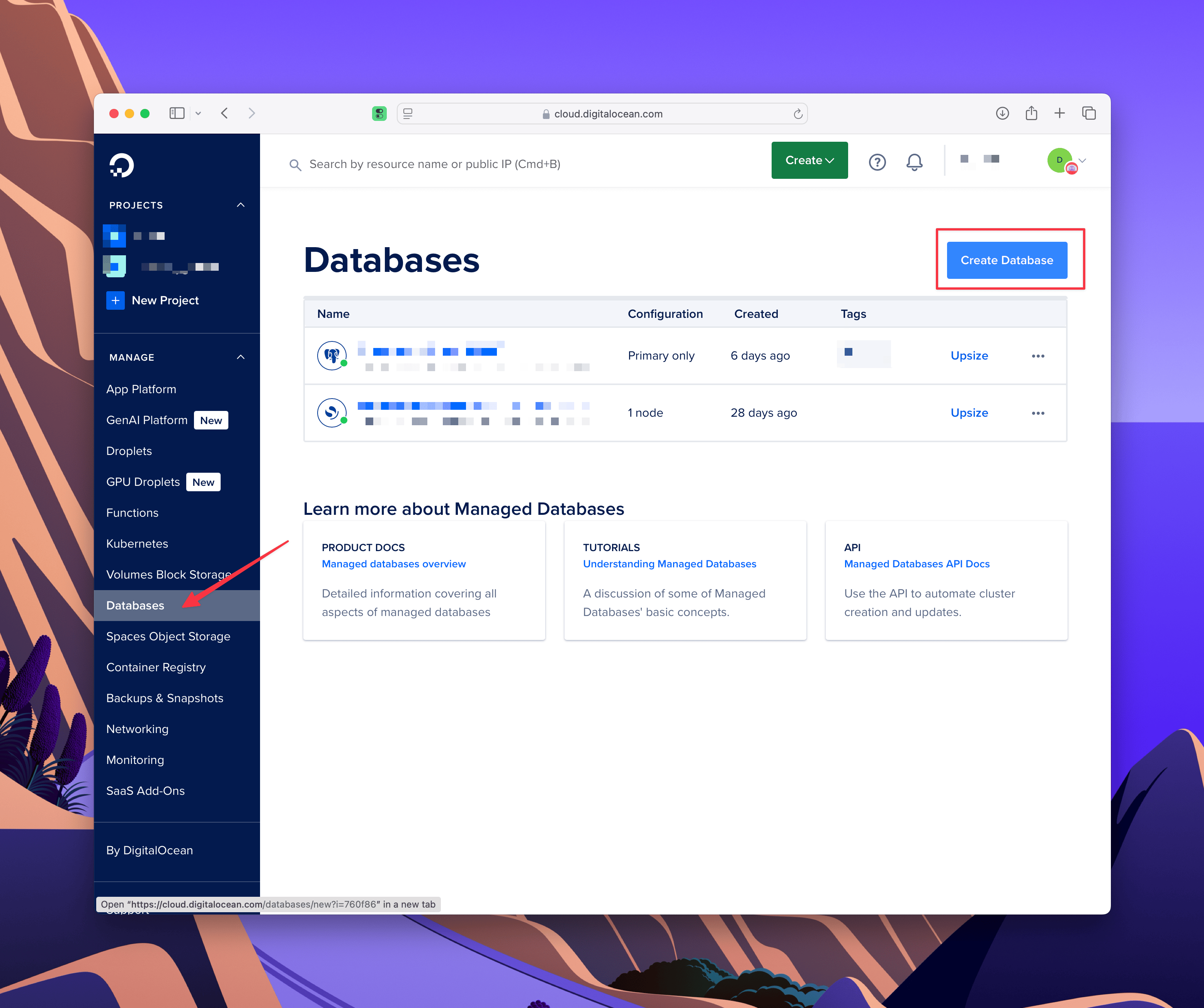Focus the resource search field
The image size is (1204, 1008).
pos(435,165)
